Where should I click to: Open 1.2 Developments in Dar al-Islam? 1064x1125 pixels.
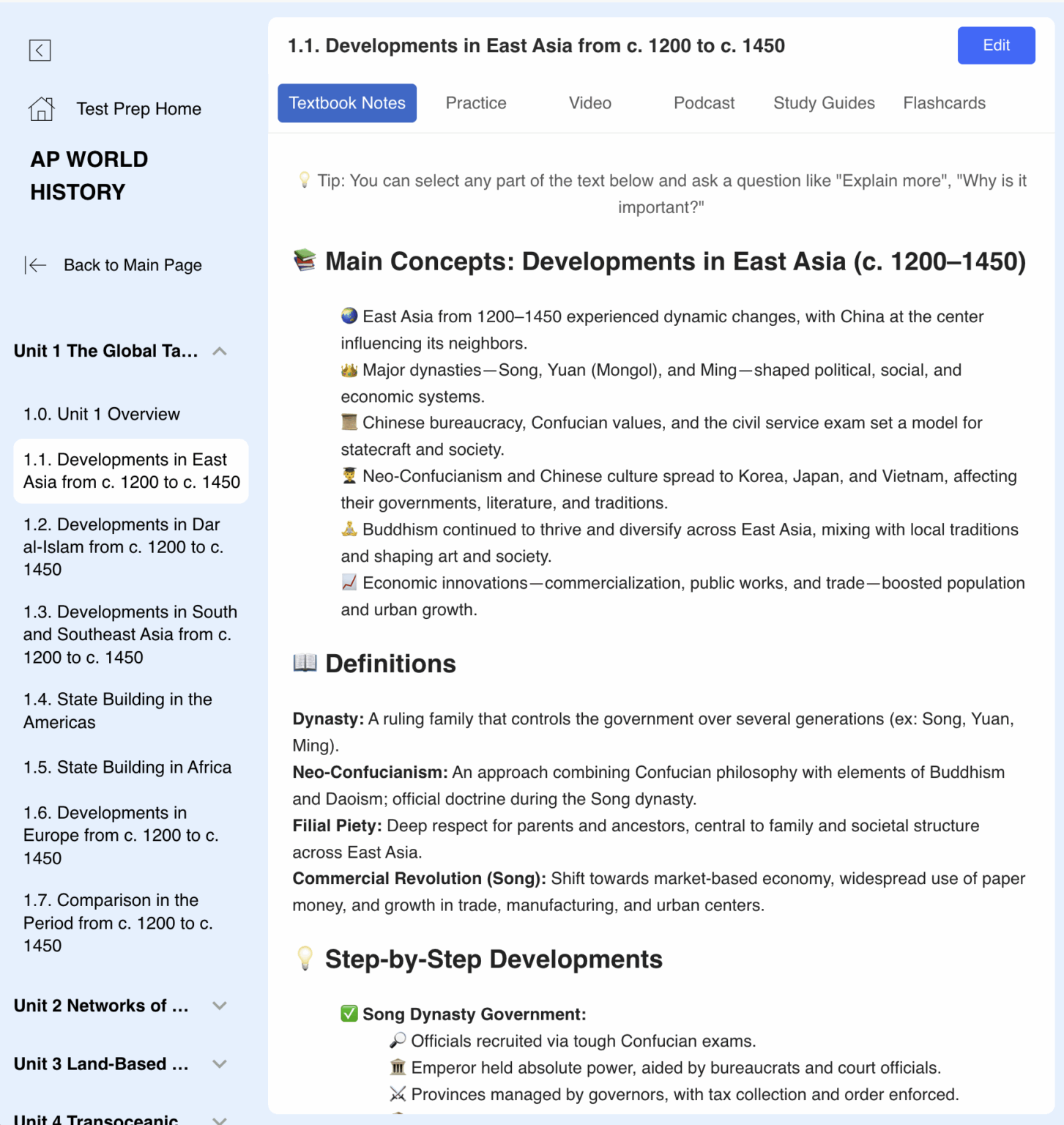coord(123,547)
